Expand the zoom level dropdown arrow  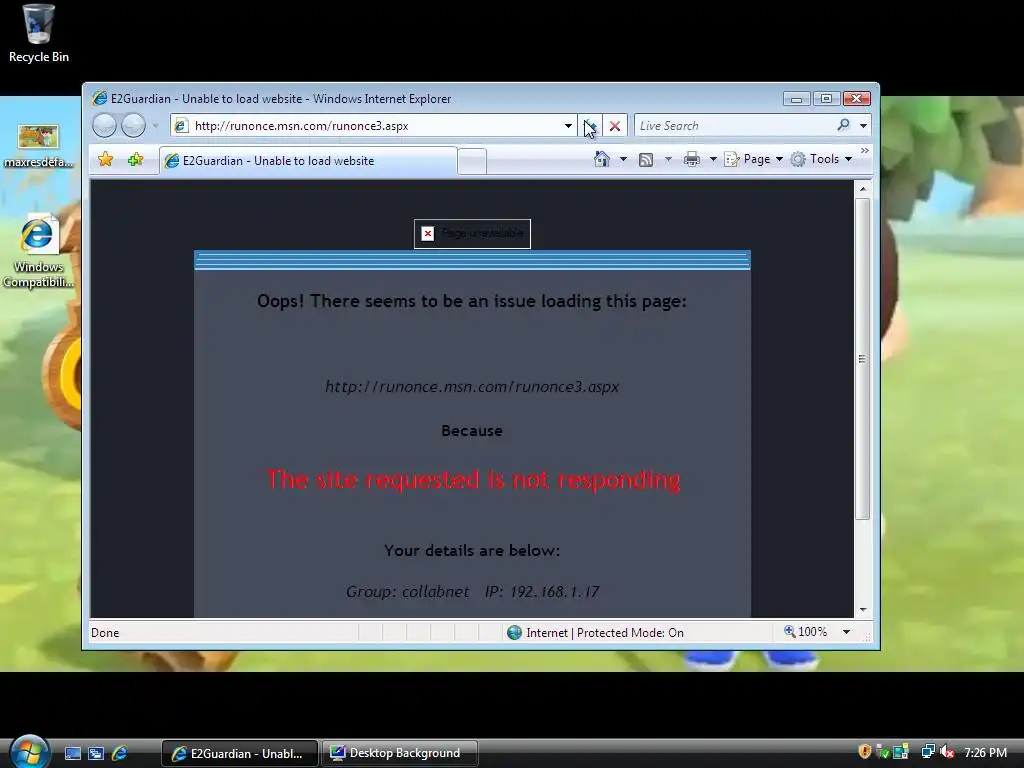(846, 632)
